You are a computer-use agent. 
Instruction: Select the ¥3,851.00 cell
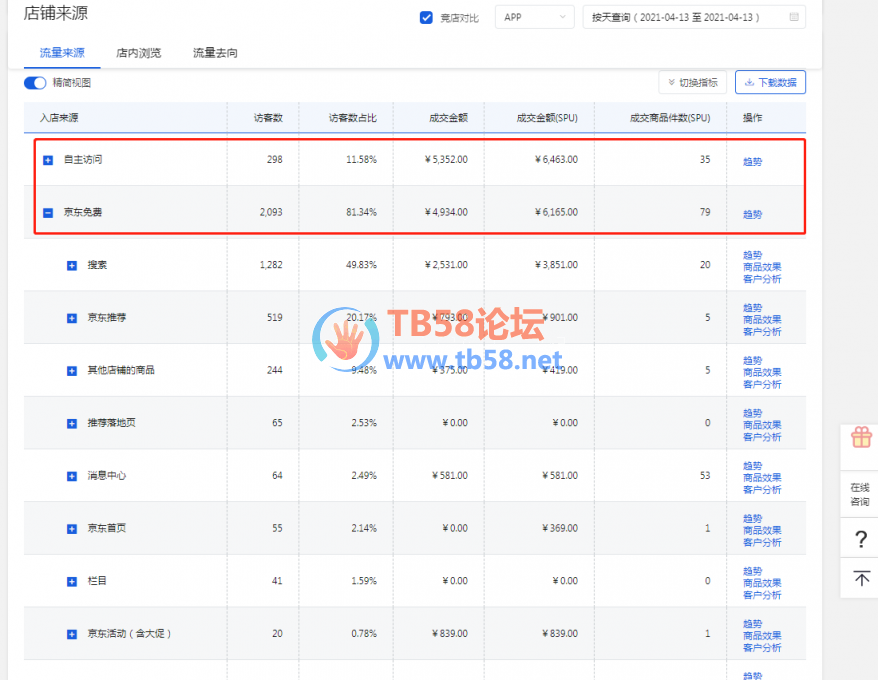coord(556,265)
